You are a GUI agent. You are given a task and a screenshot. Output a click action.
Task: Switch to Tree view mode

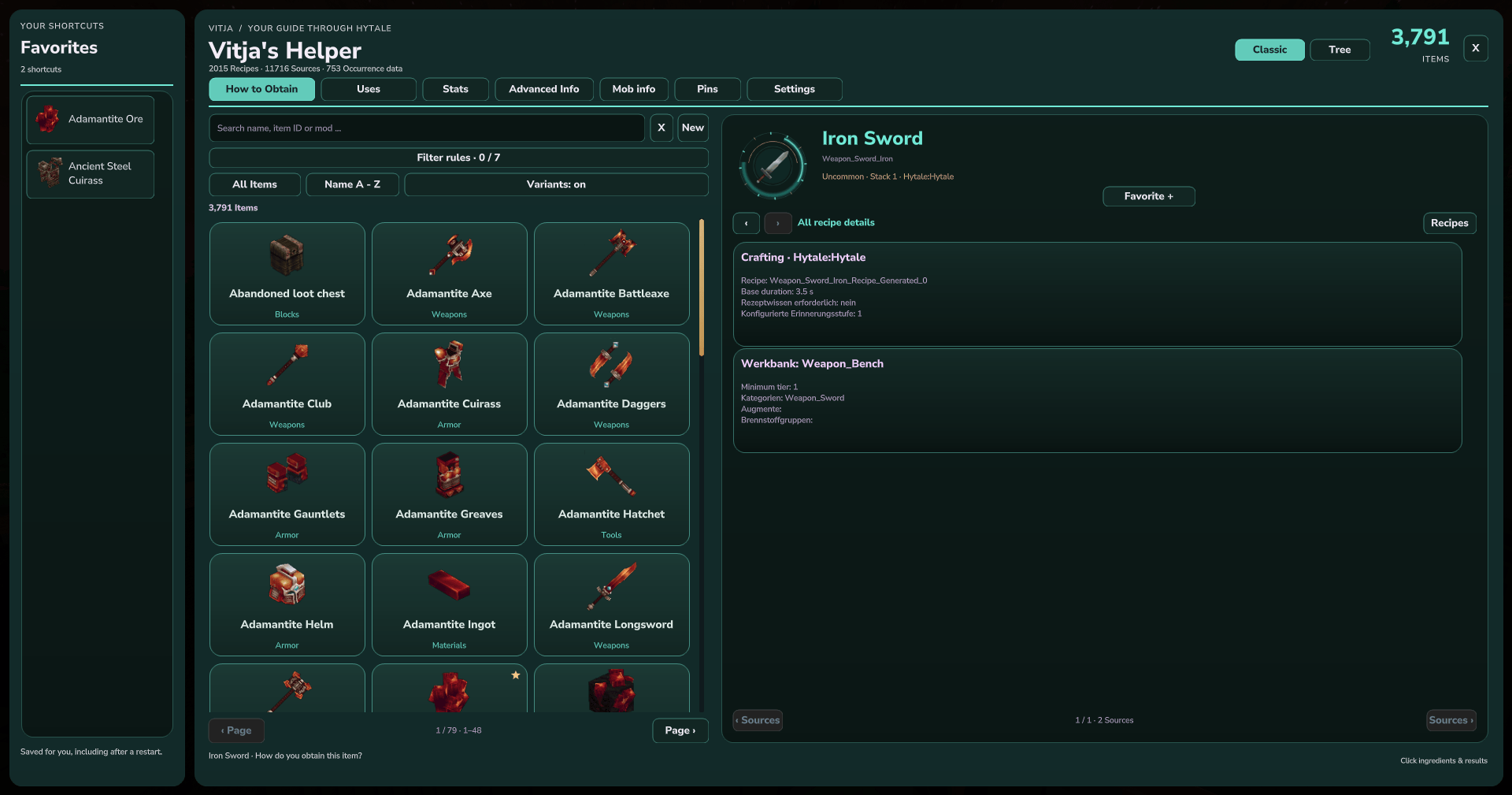click(1340, 50)
